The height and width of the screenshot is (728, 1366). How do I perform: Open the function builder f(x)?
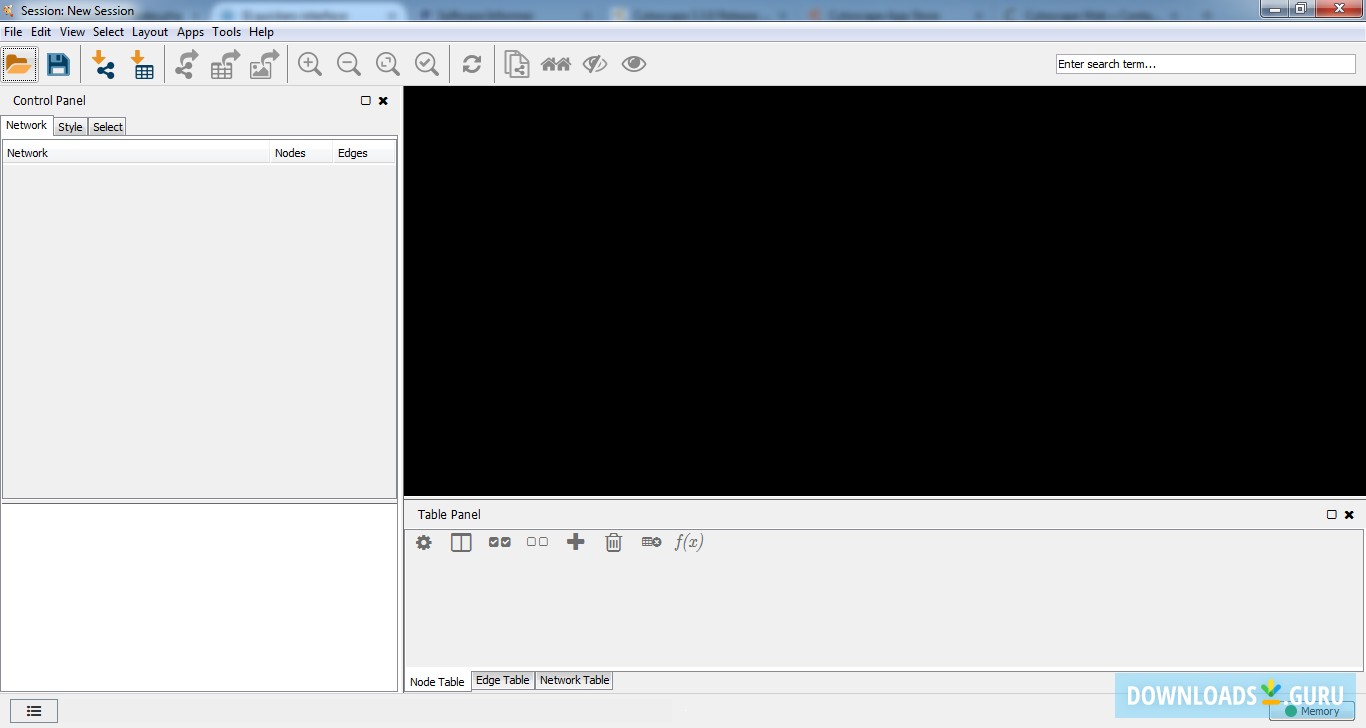(x=689, y=542)
